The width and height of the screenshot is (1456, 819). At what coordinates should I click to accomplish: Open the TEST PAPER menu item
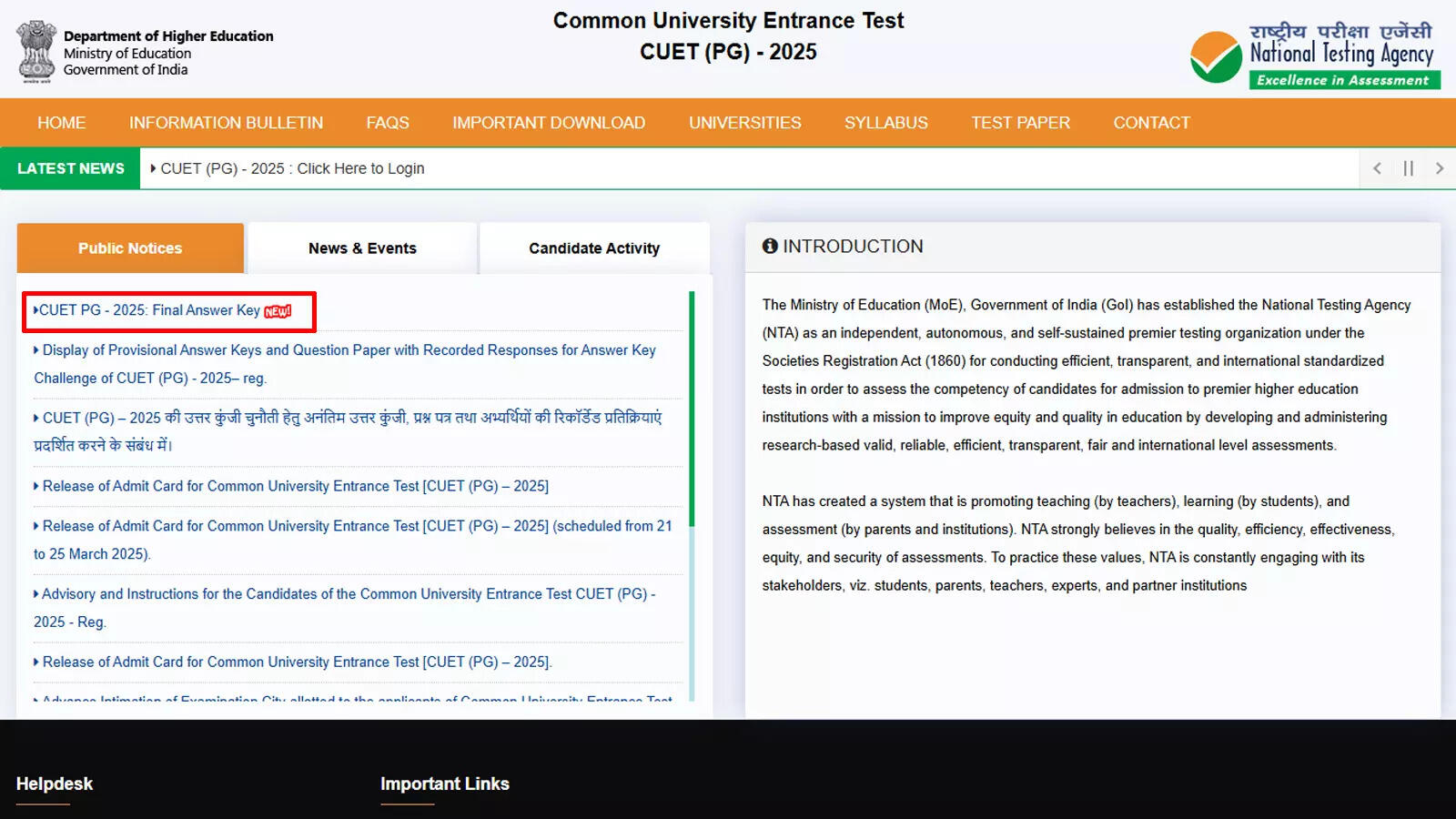(x=1020, y=123)
